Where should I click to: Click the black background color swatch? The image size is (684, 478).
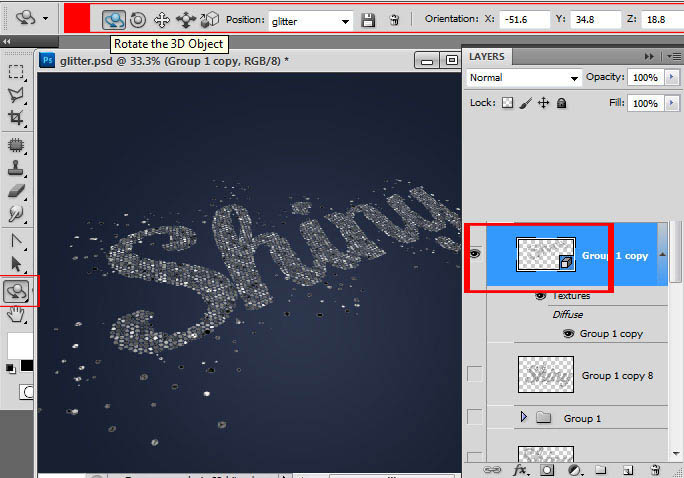(27, 365)
